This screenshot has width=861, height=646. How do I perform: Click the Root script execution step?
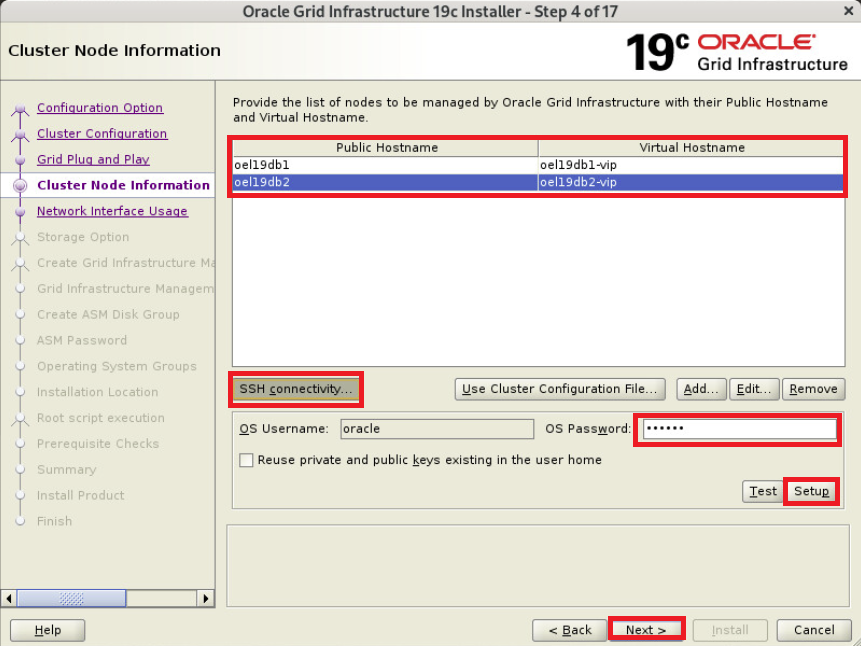pos(100,417)
